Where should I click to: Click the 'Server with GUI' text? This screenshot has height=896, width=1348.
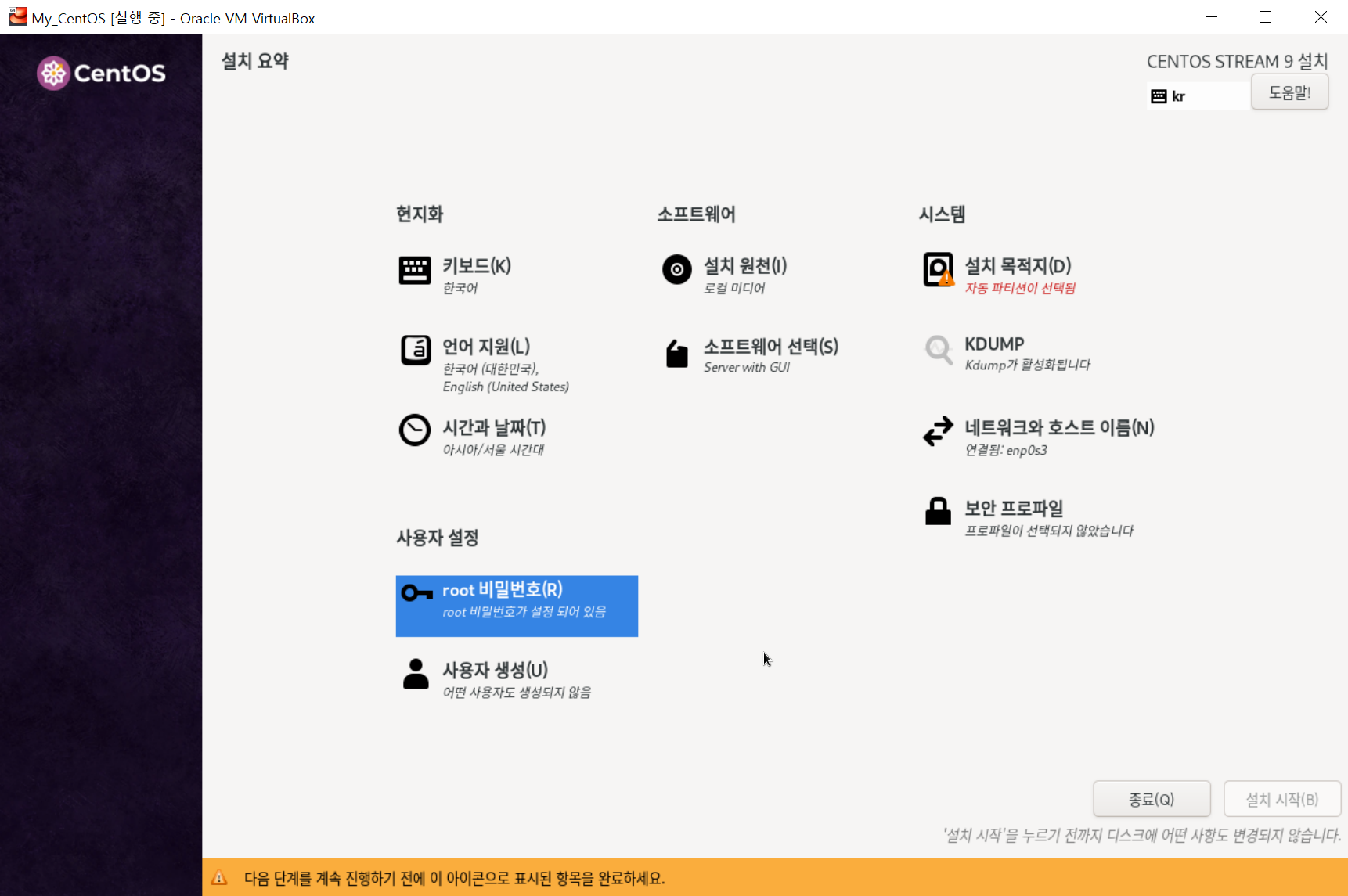tap(747, 368)
